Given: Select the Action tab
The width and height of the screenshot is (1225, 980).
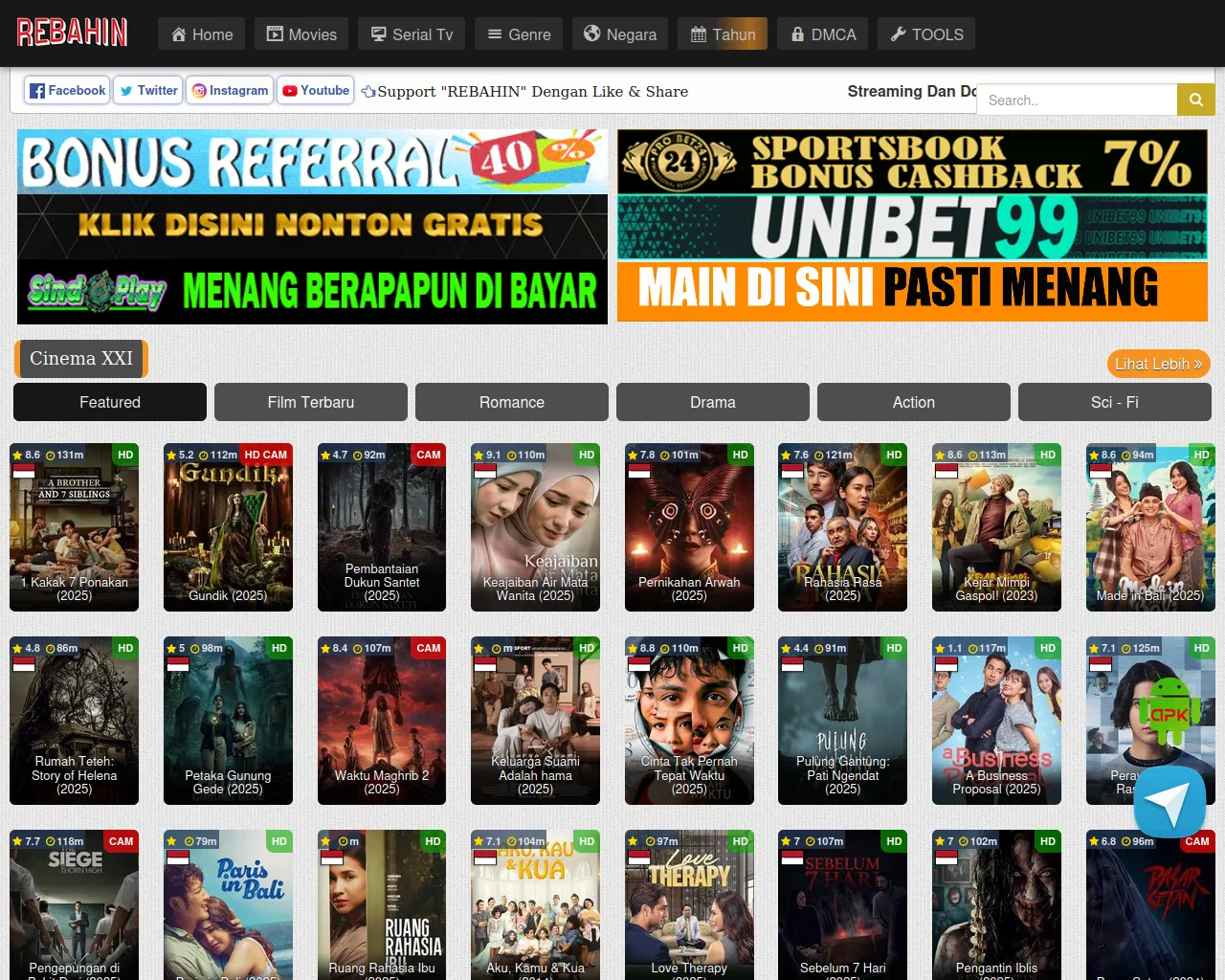Looking at the screenshot, I should [x=914, y=402].
